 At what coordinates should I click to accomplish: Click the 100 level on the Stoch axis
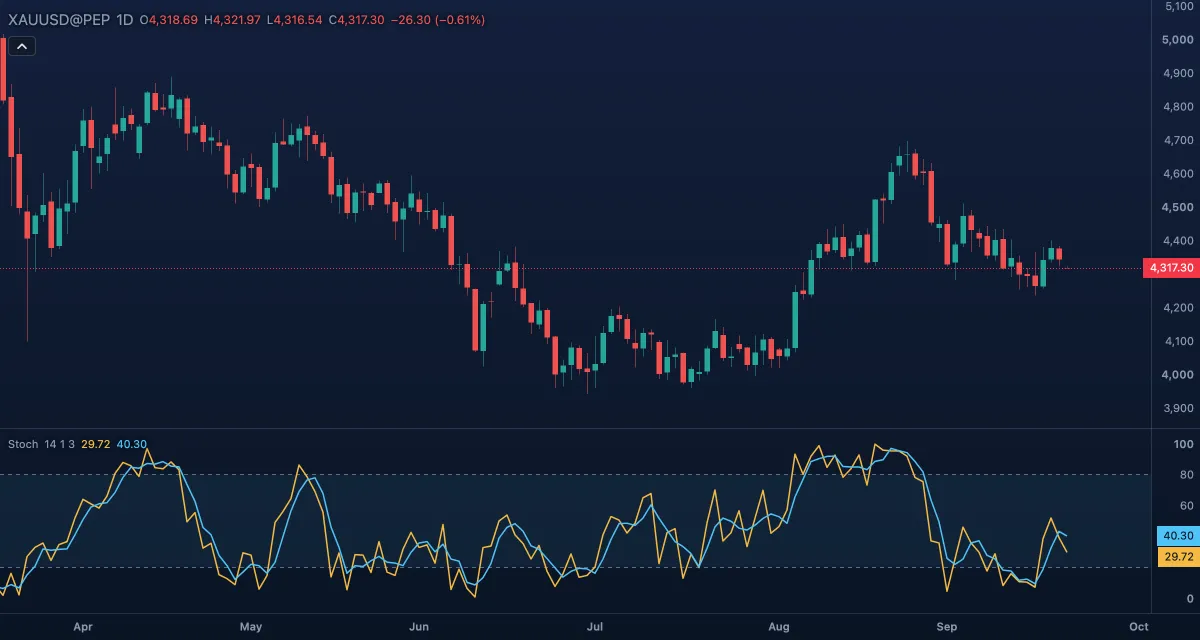click(x=1185, y=444)
